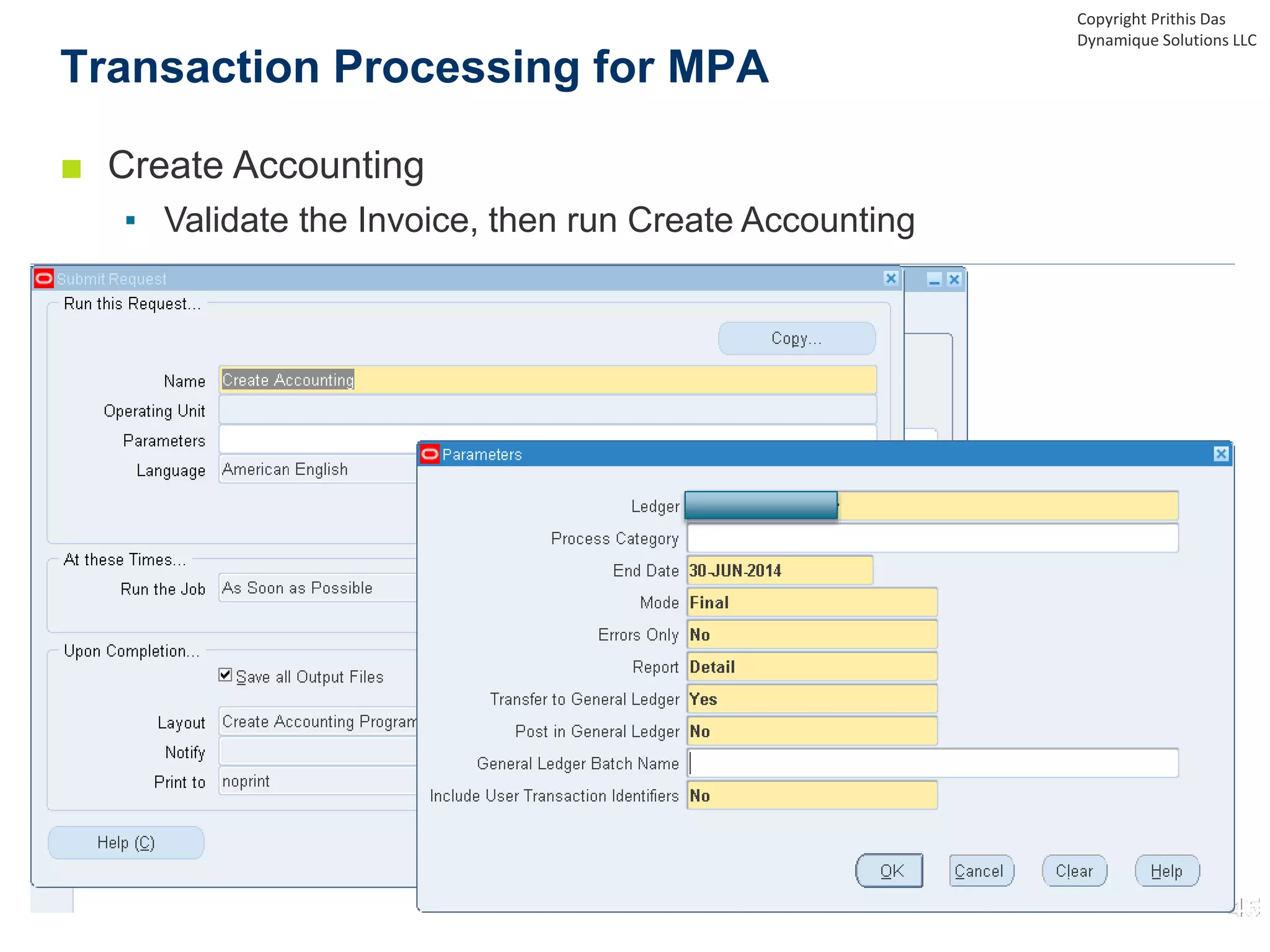
Task: Click the Oracle icon in Submit Request title bar
Action: pos(44,279)
